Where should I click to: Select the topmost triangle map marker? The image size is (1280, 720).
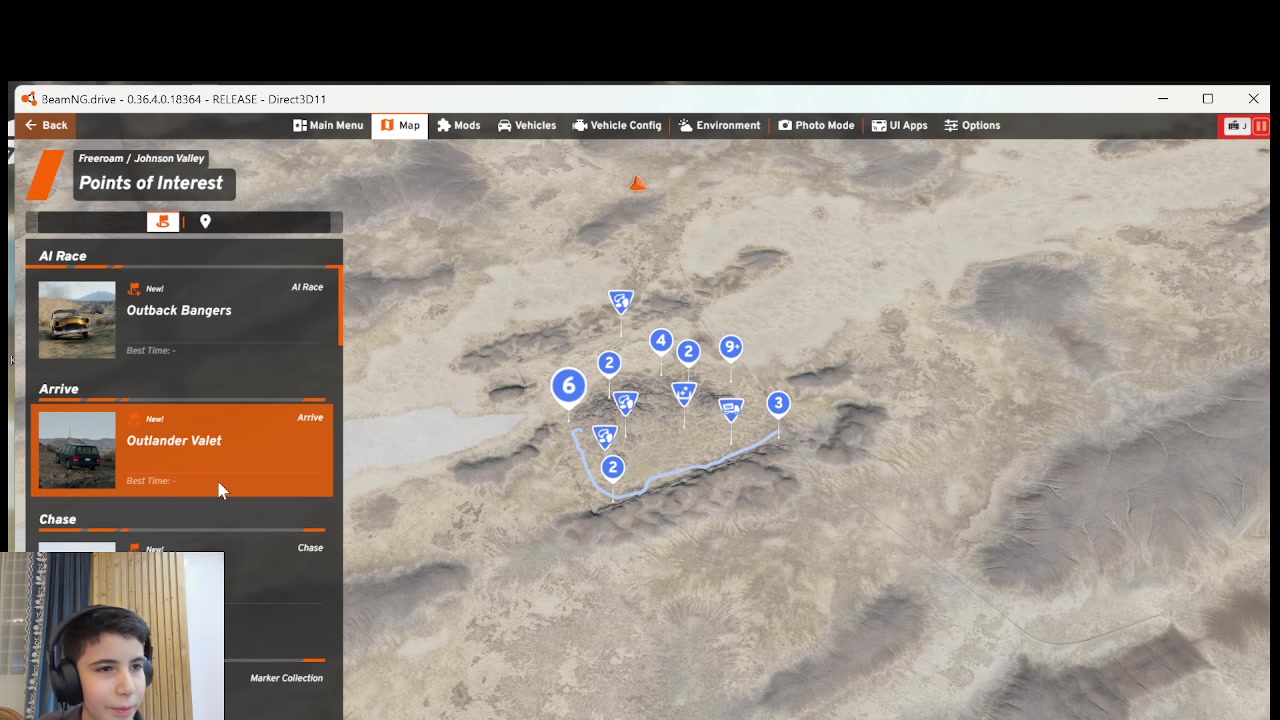coord(621,301)
